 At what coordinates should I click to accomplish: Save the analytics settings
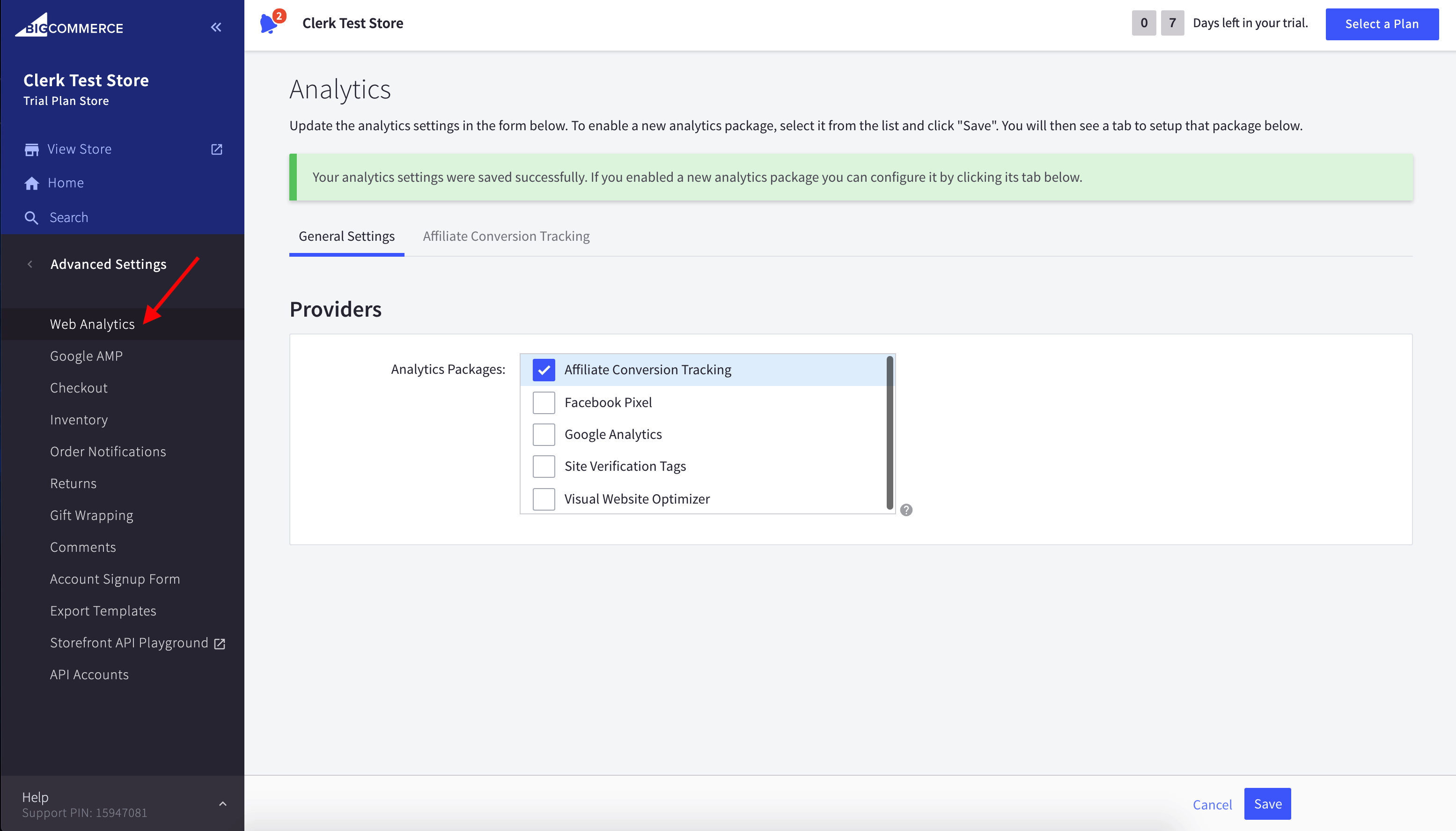tap(1267, 804)
